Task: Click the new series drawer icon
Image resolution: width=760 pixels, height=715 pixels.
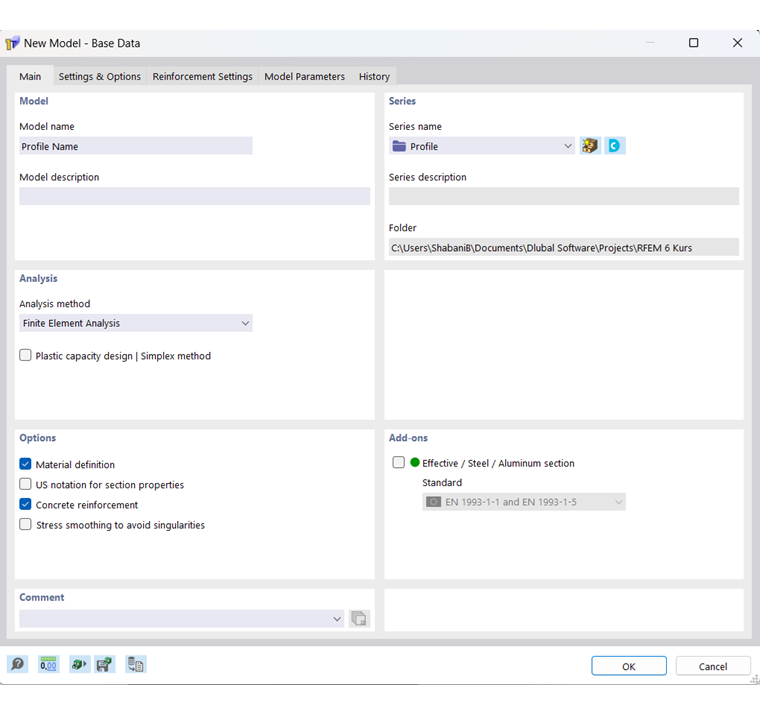Action: pos(590,146)
